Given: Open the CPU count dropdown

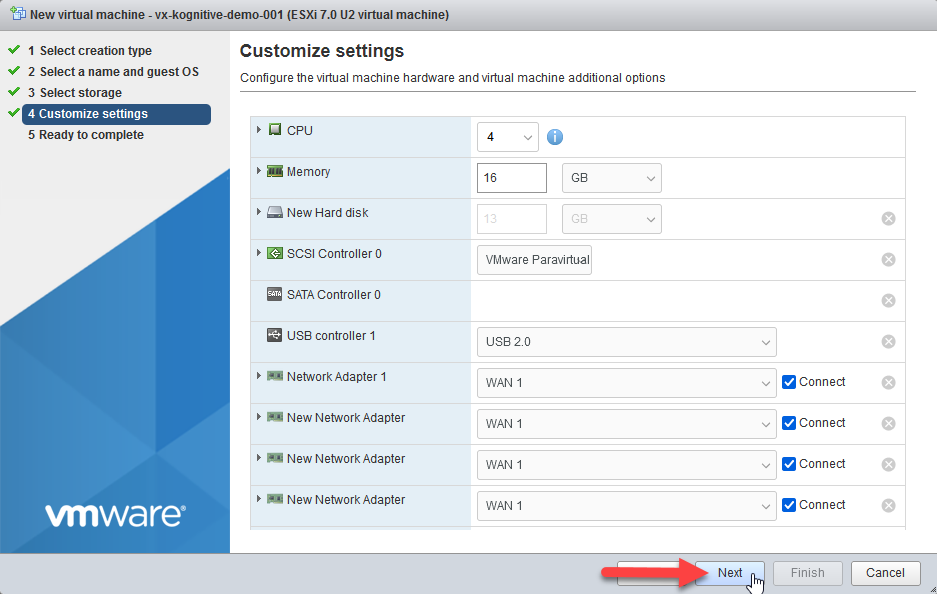Looking at the screenshot, I should tap(508, 137).
